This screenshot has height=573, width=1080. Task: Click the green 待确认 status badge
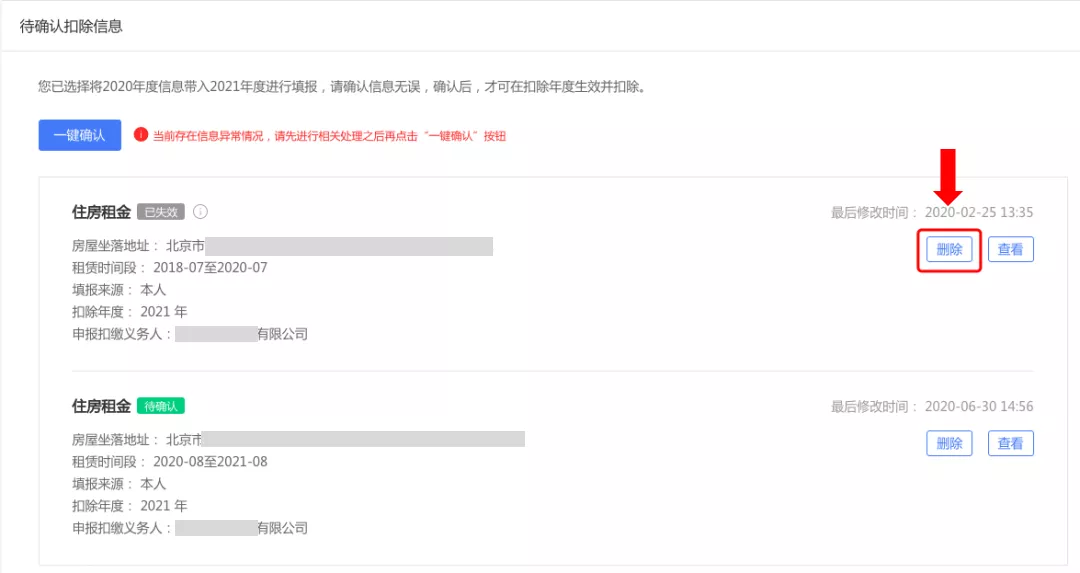(x=160, y=406)
